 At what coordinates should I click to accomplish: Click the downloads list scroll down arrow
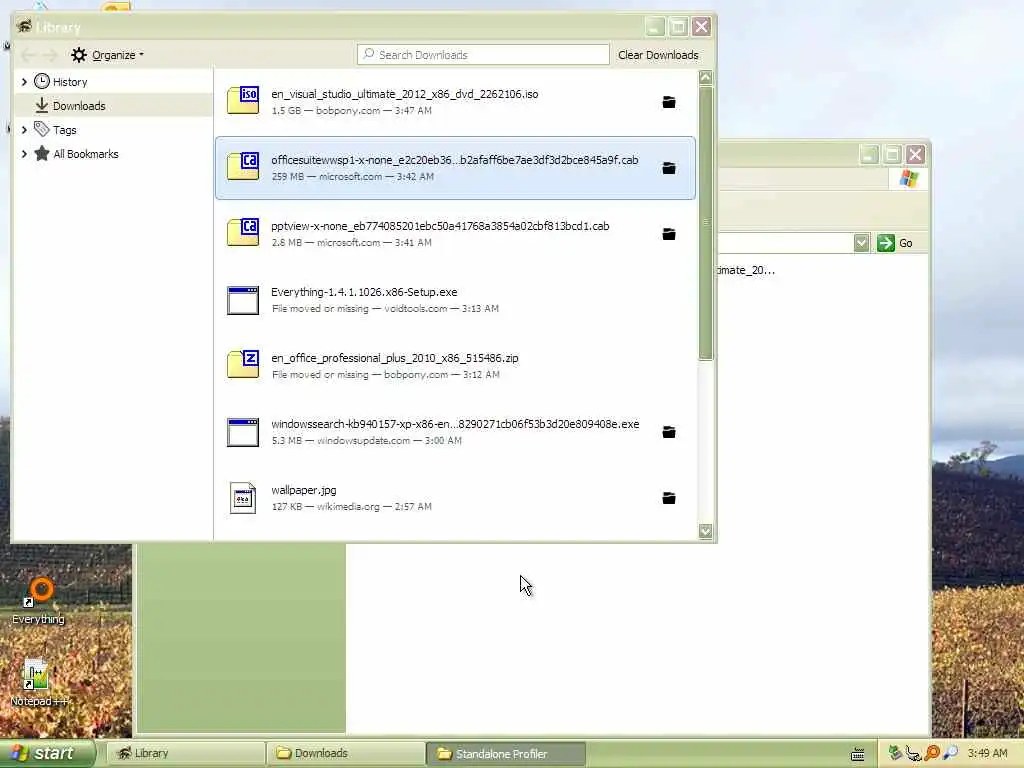click(705, 531)
